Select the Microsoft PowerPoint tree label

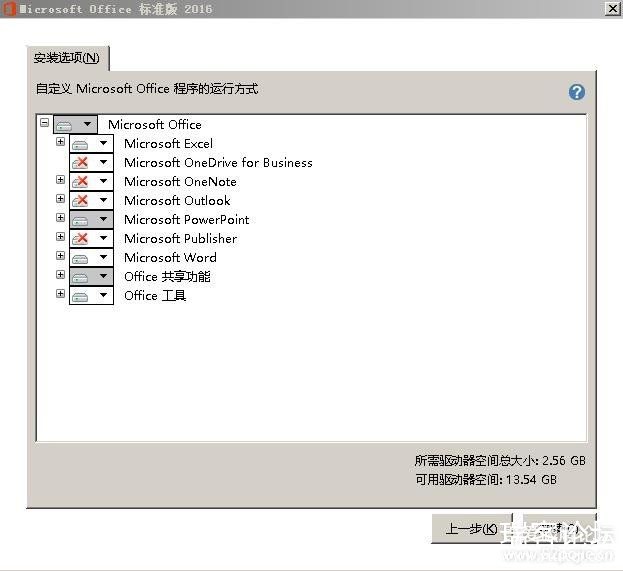[187, 219]
